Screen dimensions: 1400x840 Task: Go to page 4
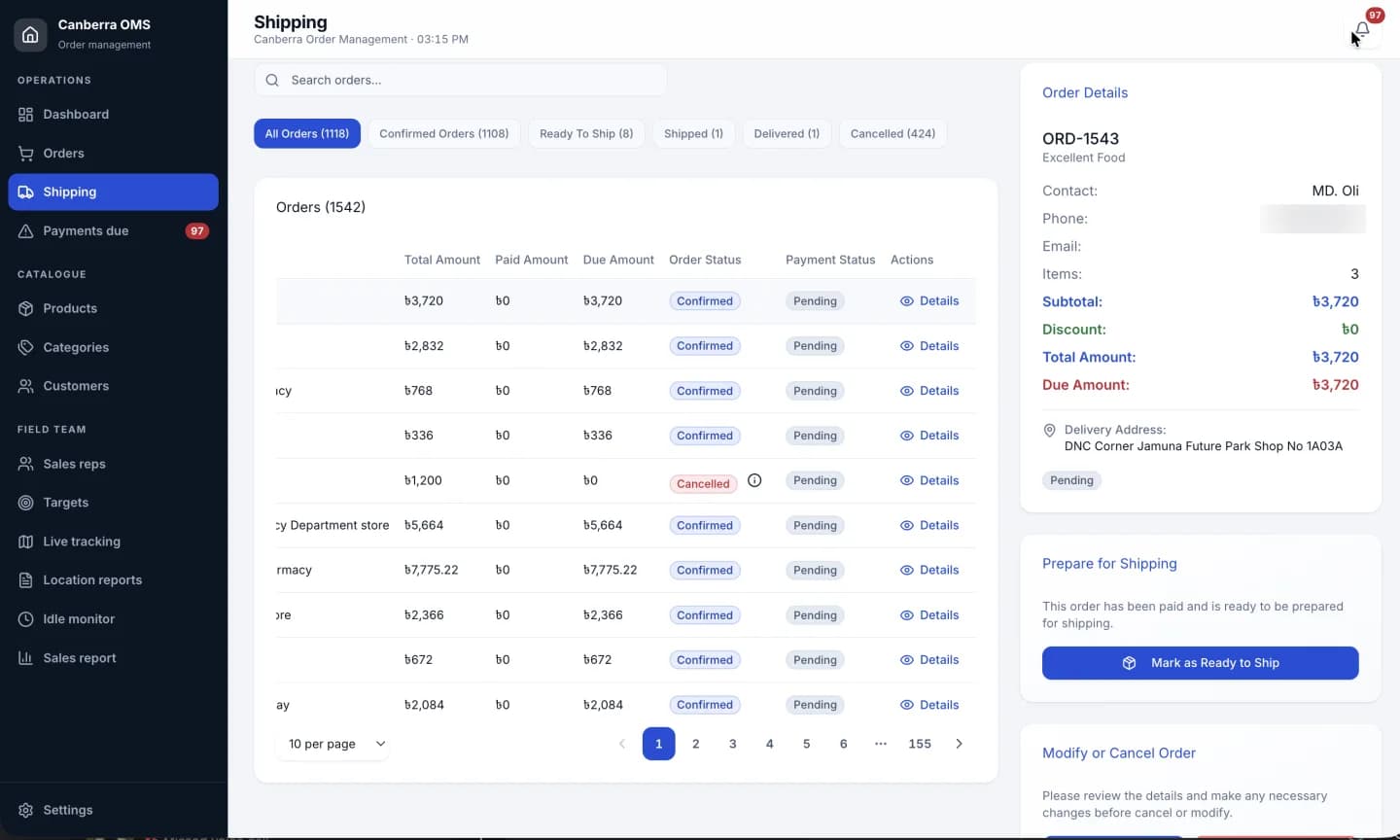click(770, 744)
